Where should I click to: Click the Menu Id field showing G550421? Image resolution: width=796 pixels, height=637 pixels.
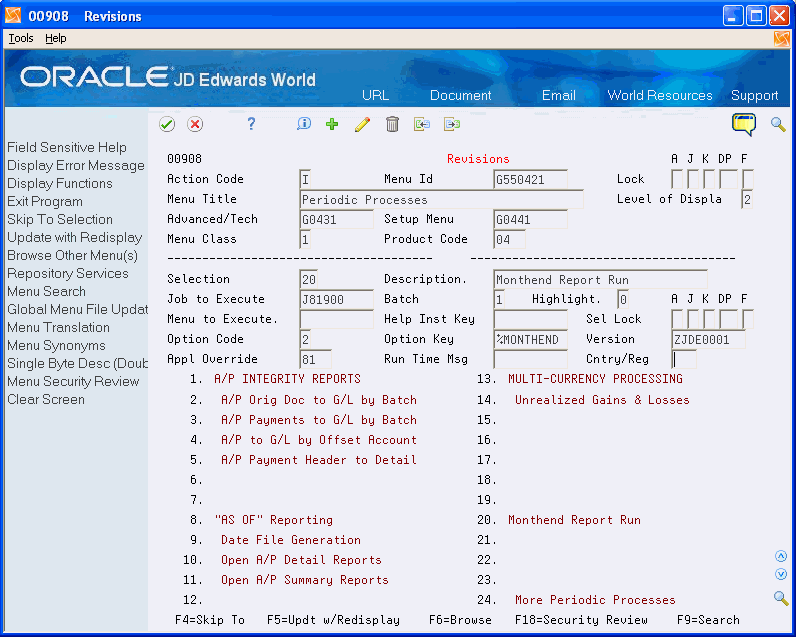pos(530,179)
